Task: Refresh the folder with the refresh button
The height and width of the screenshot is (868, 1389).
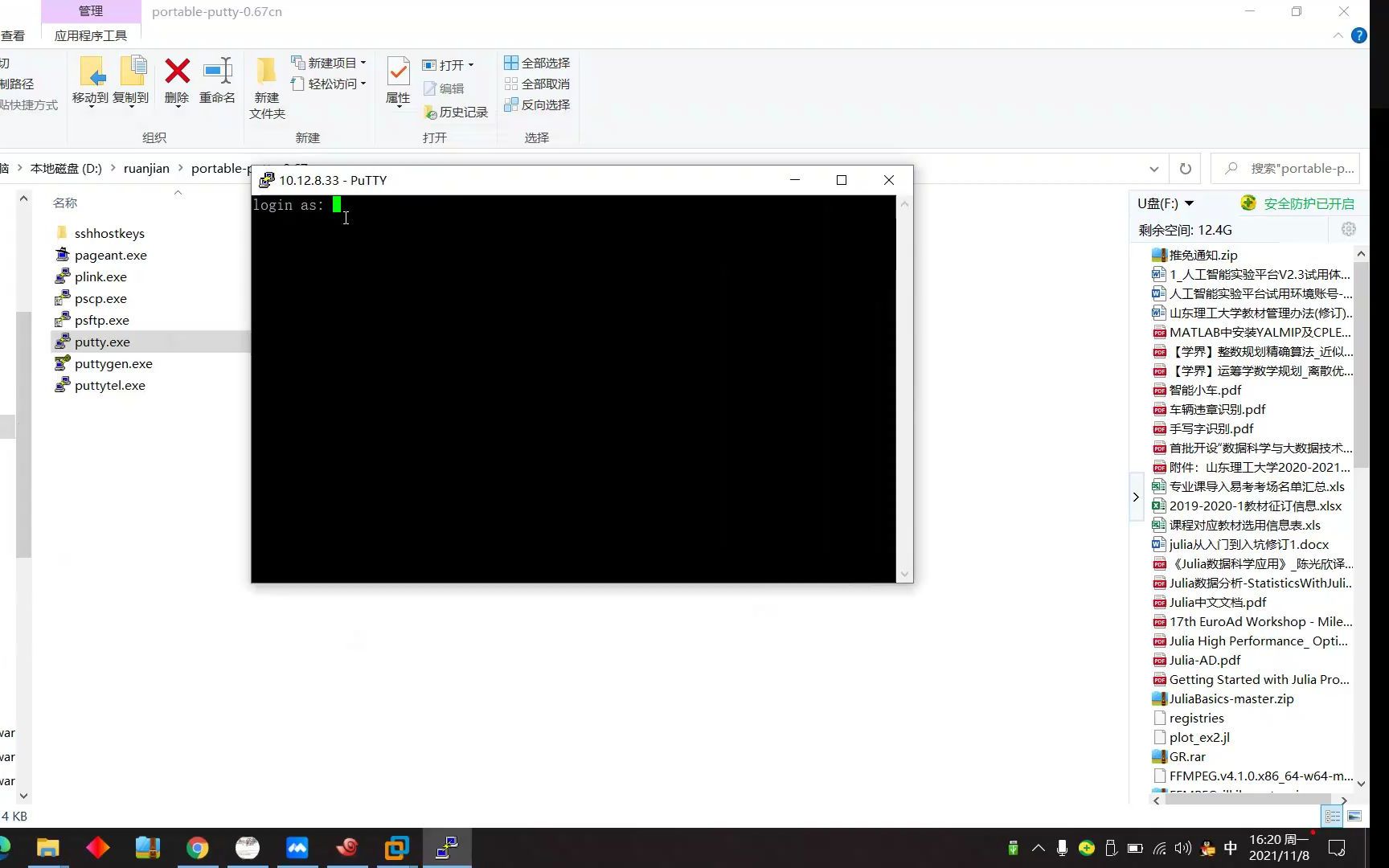Action: tap(1185, 168)
